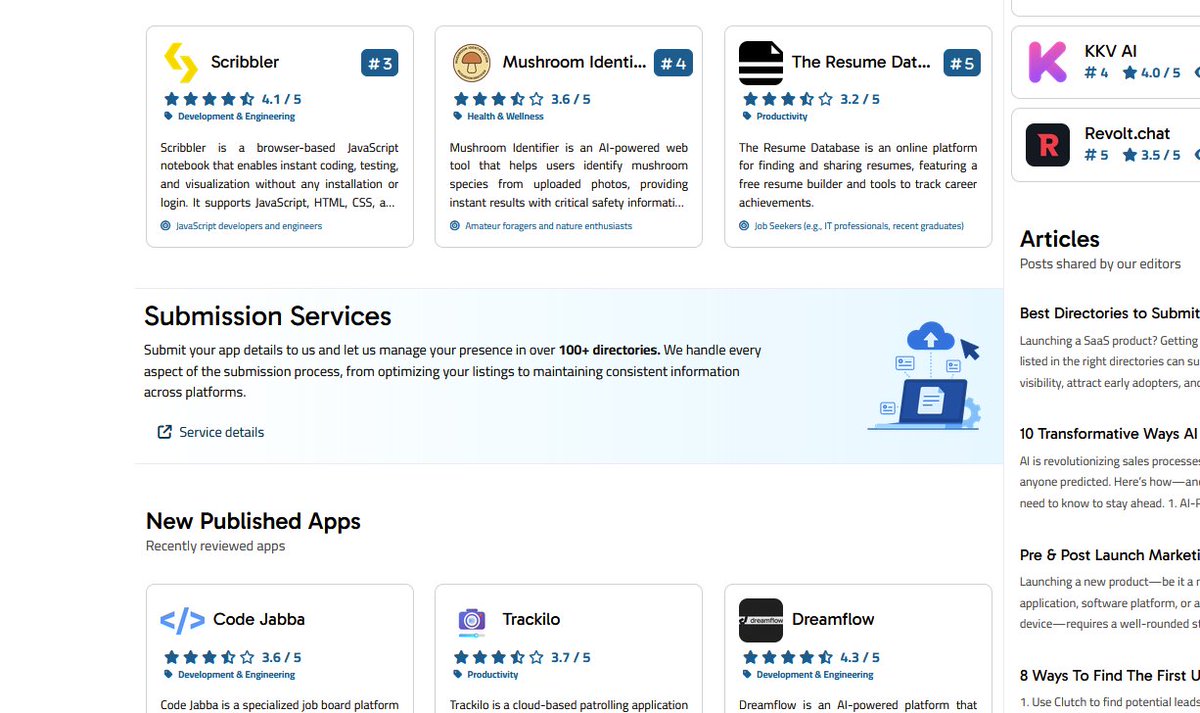Screen dimensions: 1200x713
Task: Open article 8 Ways To Find The First Users
Action: point(1109,676)
